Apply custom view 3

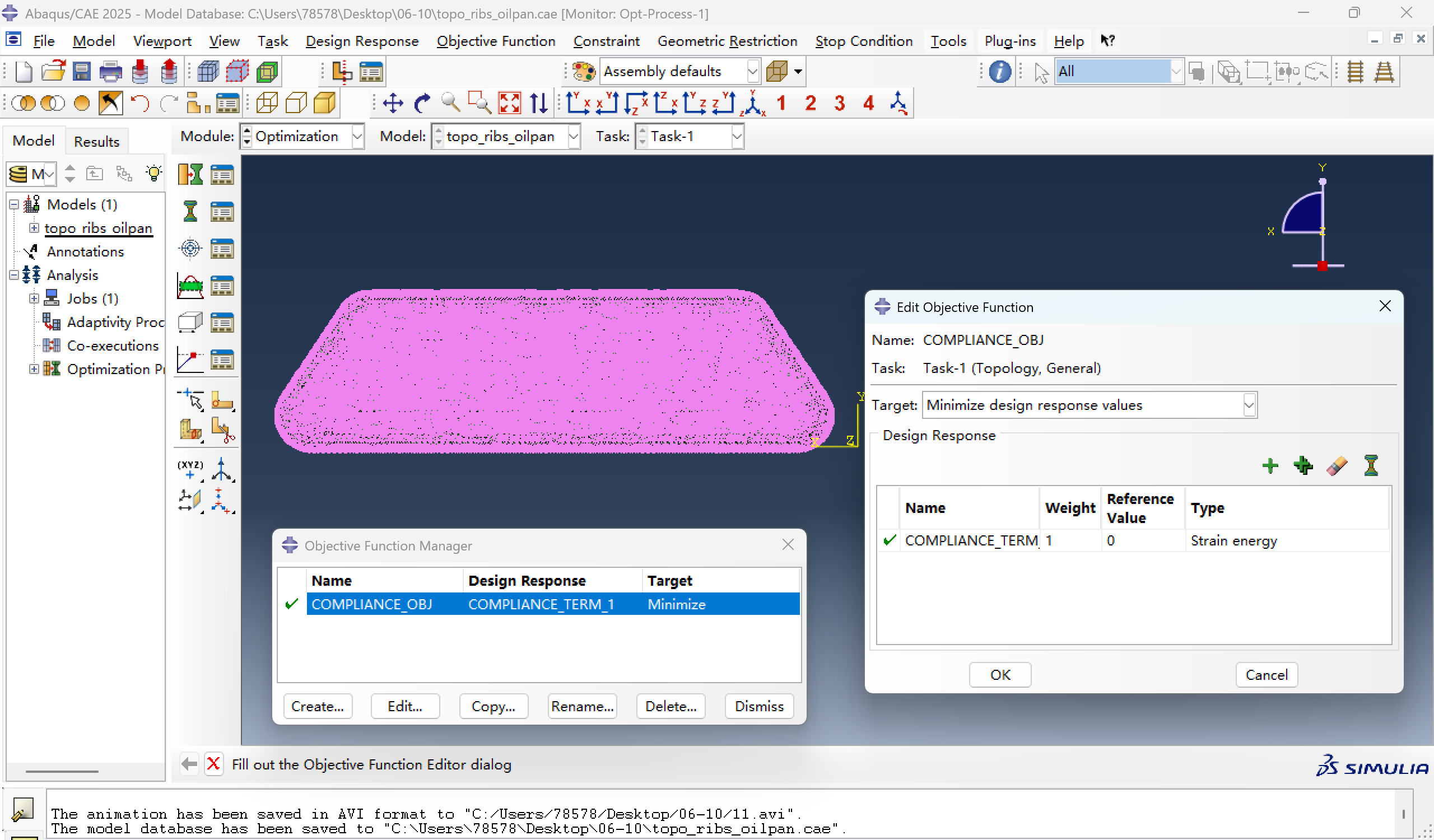point(839,104)
